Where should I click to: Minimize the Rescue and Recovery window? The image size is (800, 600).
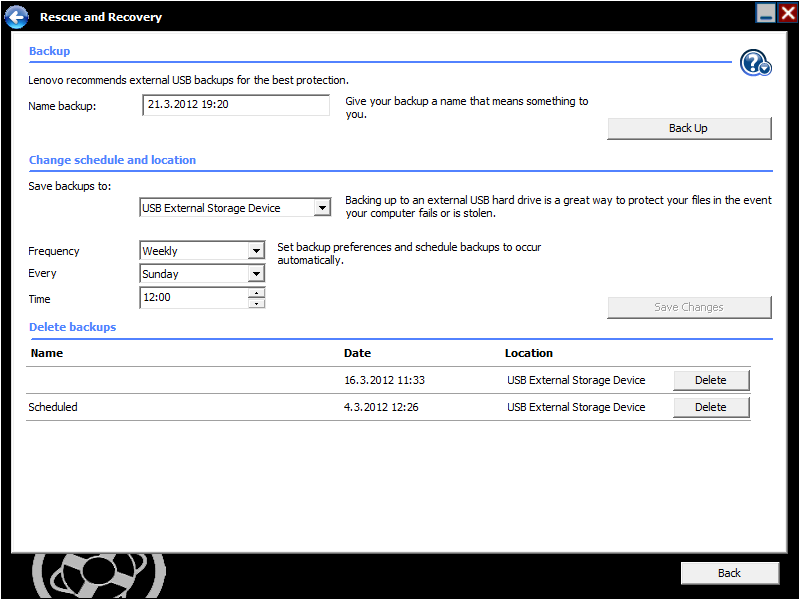766,13
